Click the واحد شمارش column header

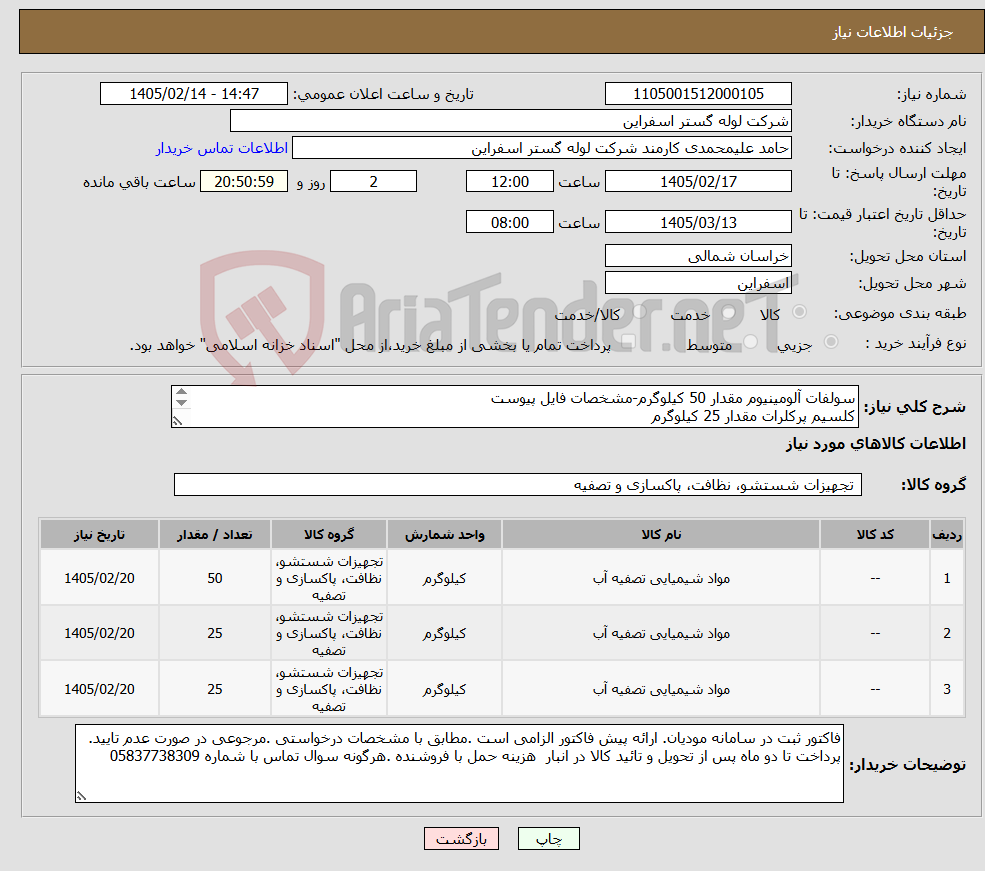click(x=444, y=534)
